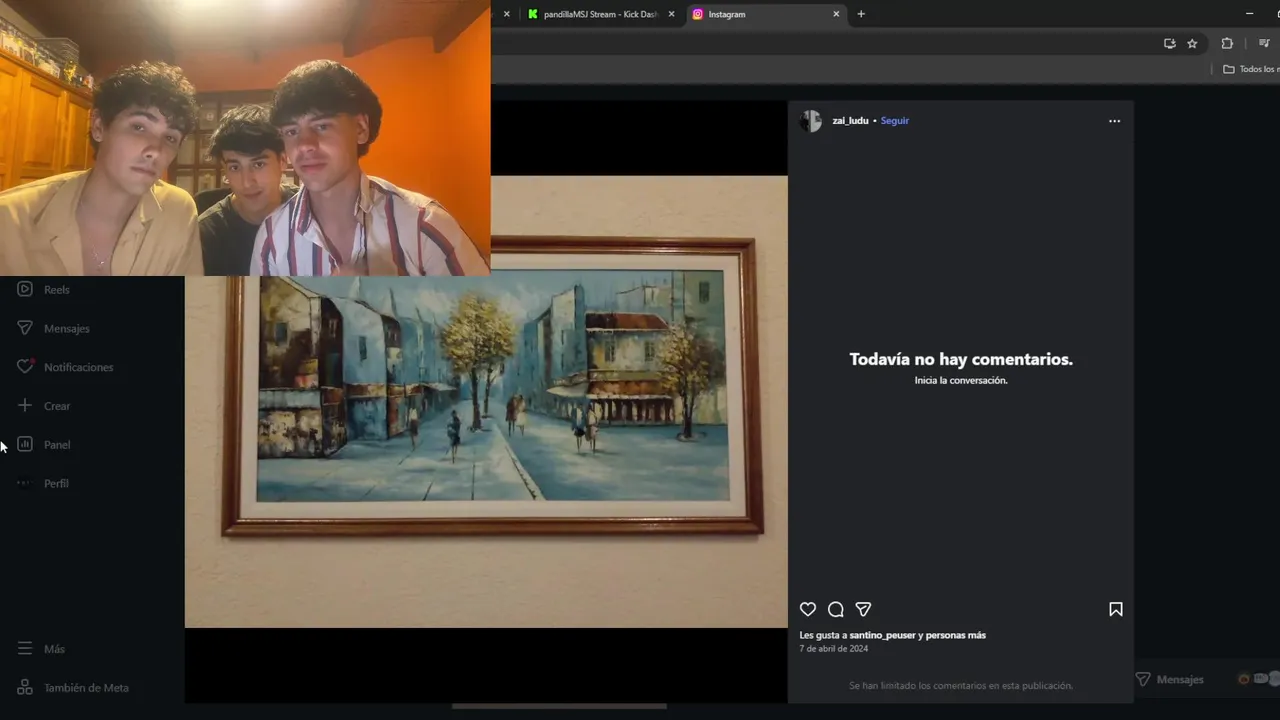The image size is (1280, 720).
Task: Click message avatars beside floating Mensajes
Action: [1259, 679]
